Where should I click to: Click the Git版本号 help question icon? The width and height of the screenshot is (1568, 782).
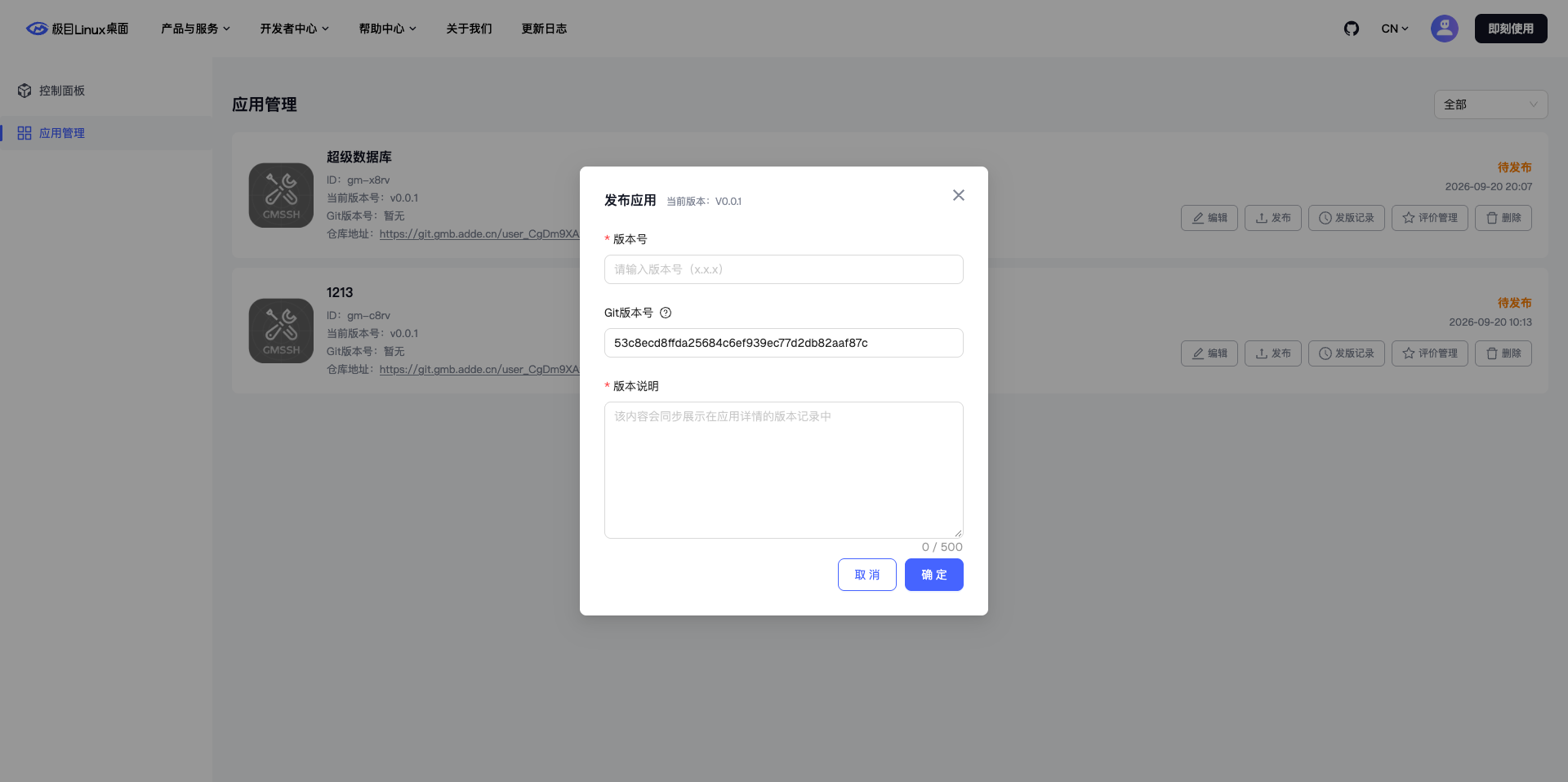(x=666, y=313)
